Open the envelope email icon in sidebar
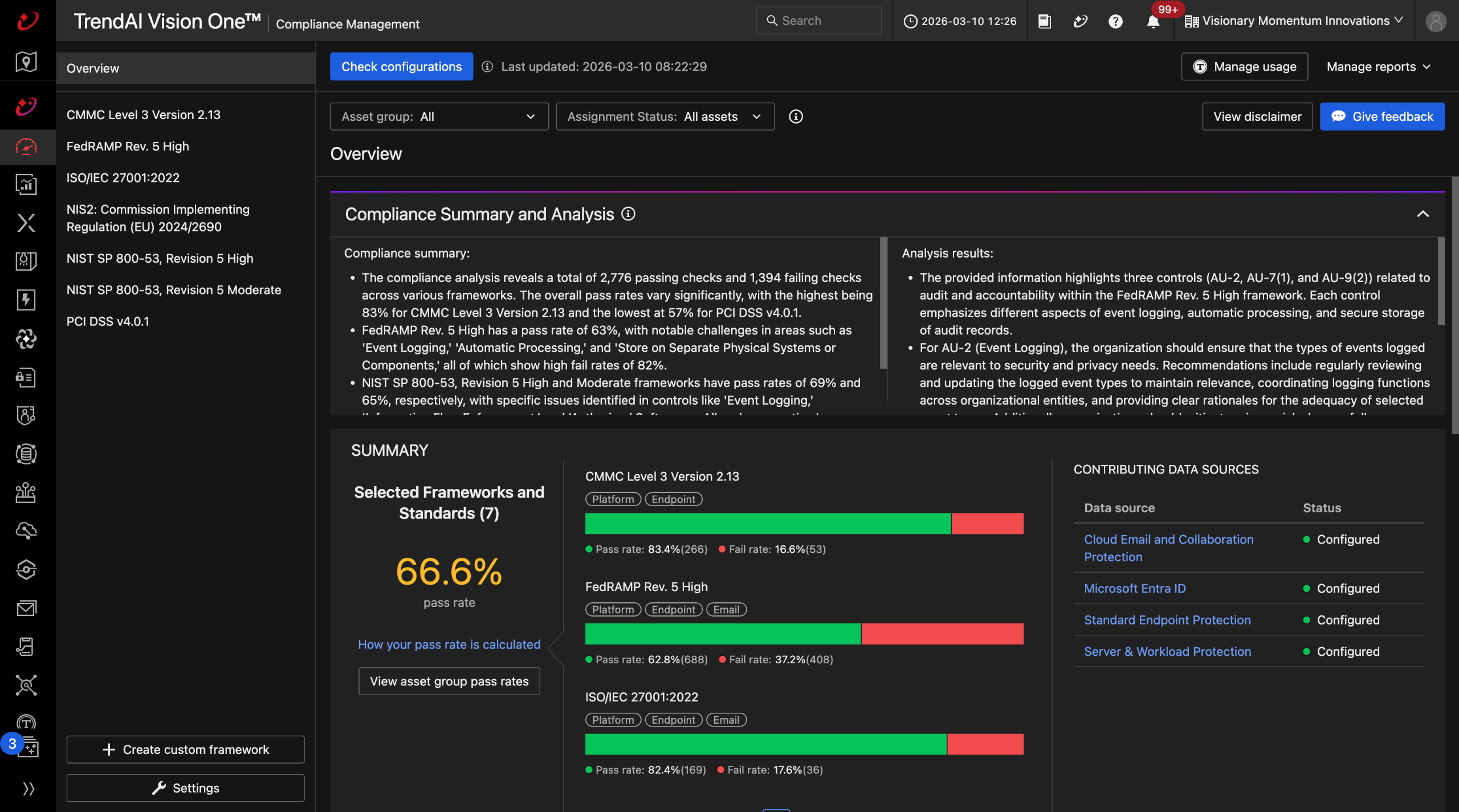 click(26, 608)
